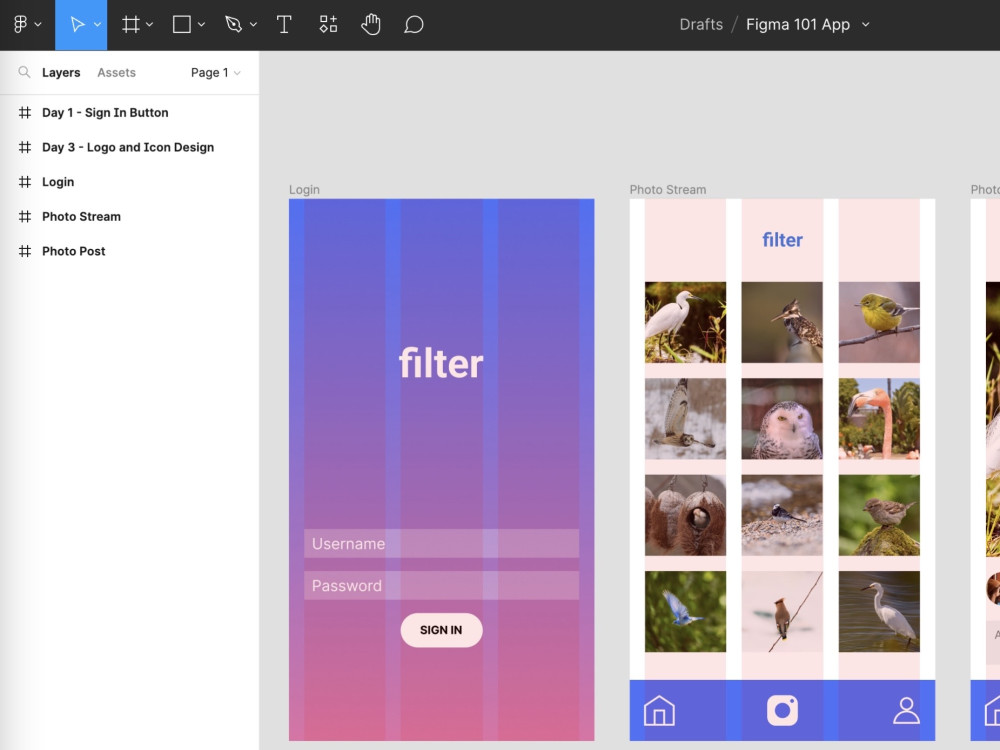Select the Day 3 - Logo and Icon Design layer
The width and height of the screenshot is (1000, 750).
[129, 147]
